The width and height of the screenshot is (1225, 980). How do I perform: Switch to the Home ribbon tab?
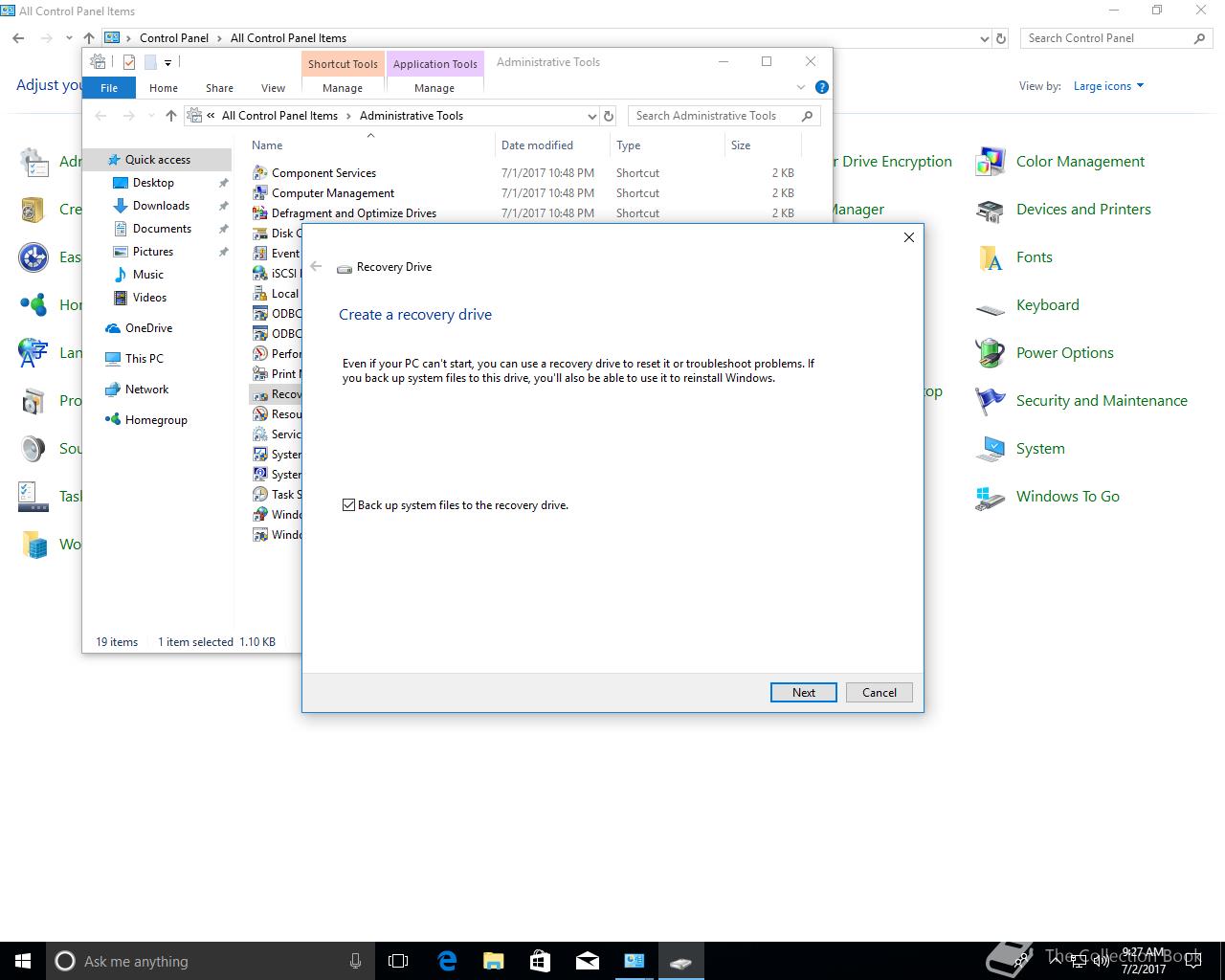point(164,88)
